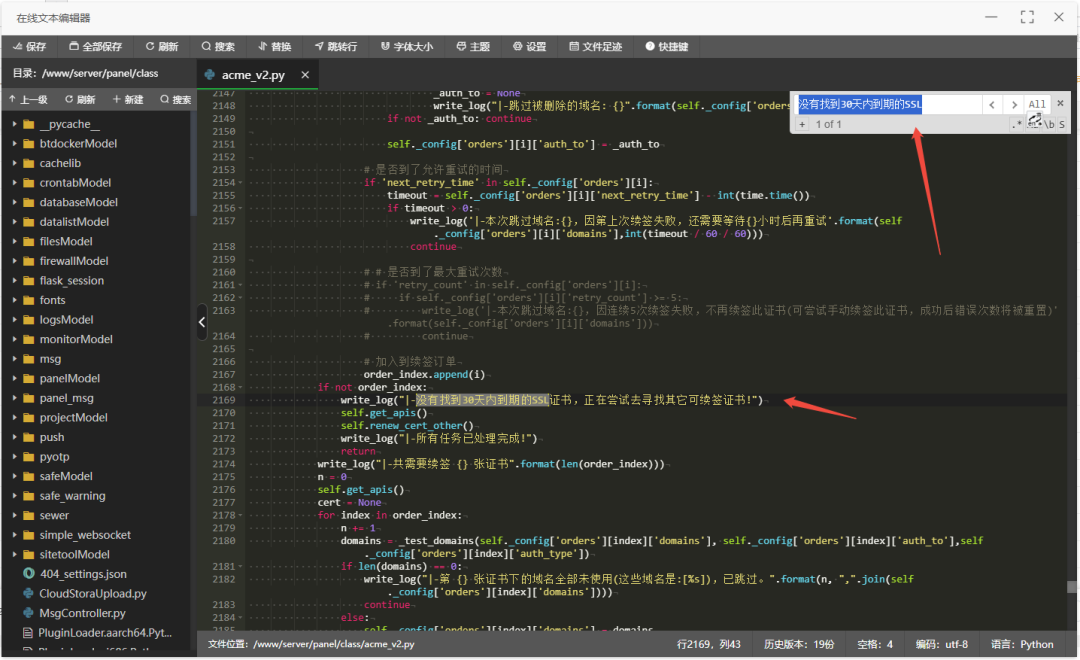Viewport: 1080px width, 660px height.
Task: Open 字体大小 (font size) option
Action: click(x=406, y=47)
